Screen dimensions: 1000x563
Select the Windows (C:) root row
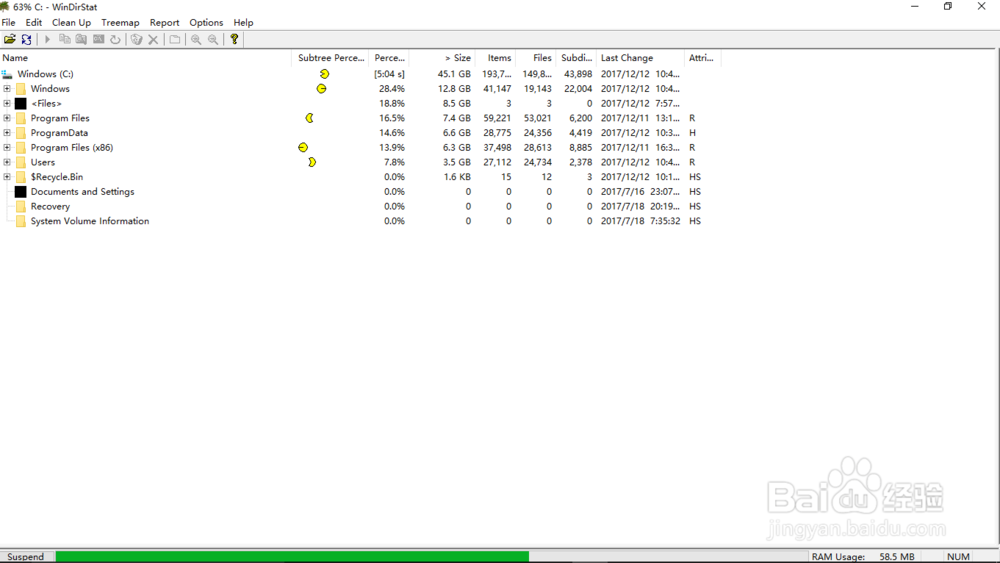tap(45, 74)
